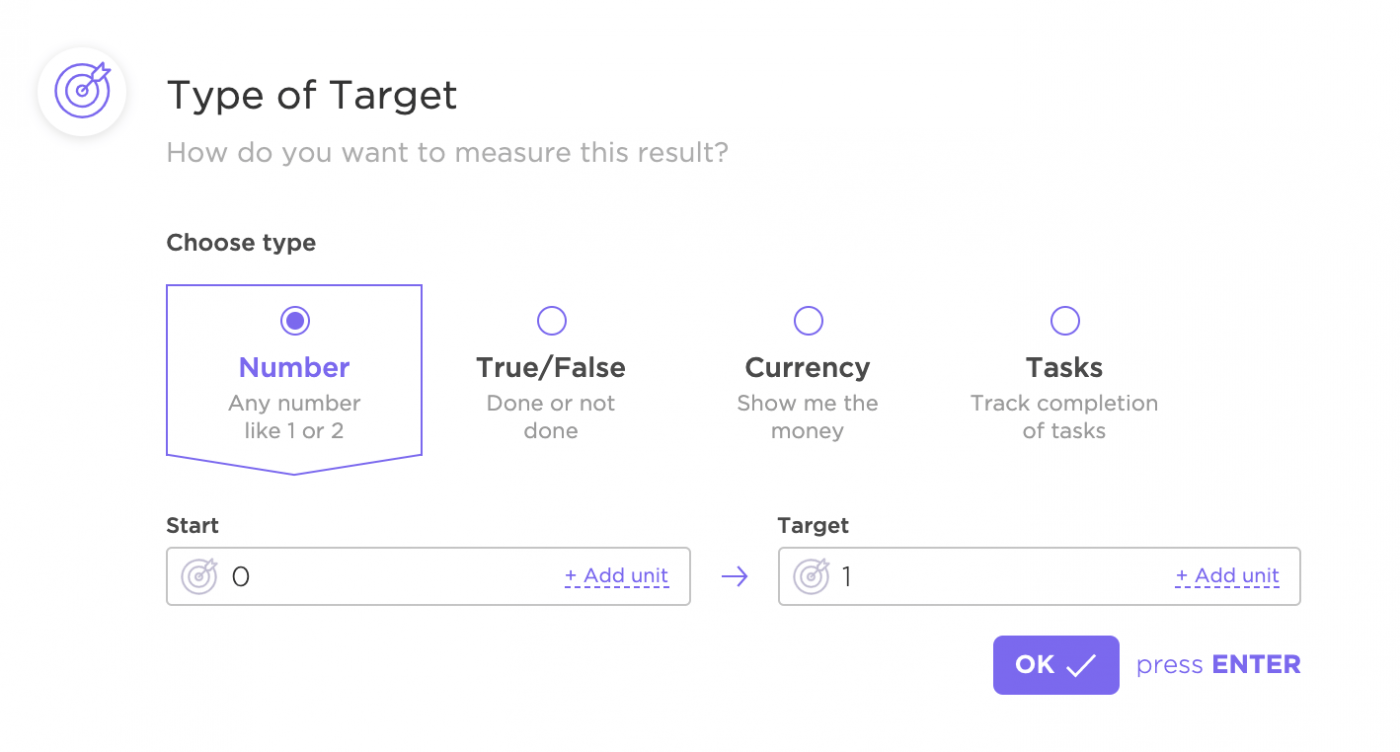Click the 'Track completion of tasks' description
This screenshot has height=752, width=1400.
(x=1064, y=417)
